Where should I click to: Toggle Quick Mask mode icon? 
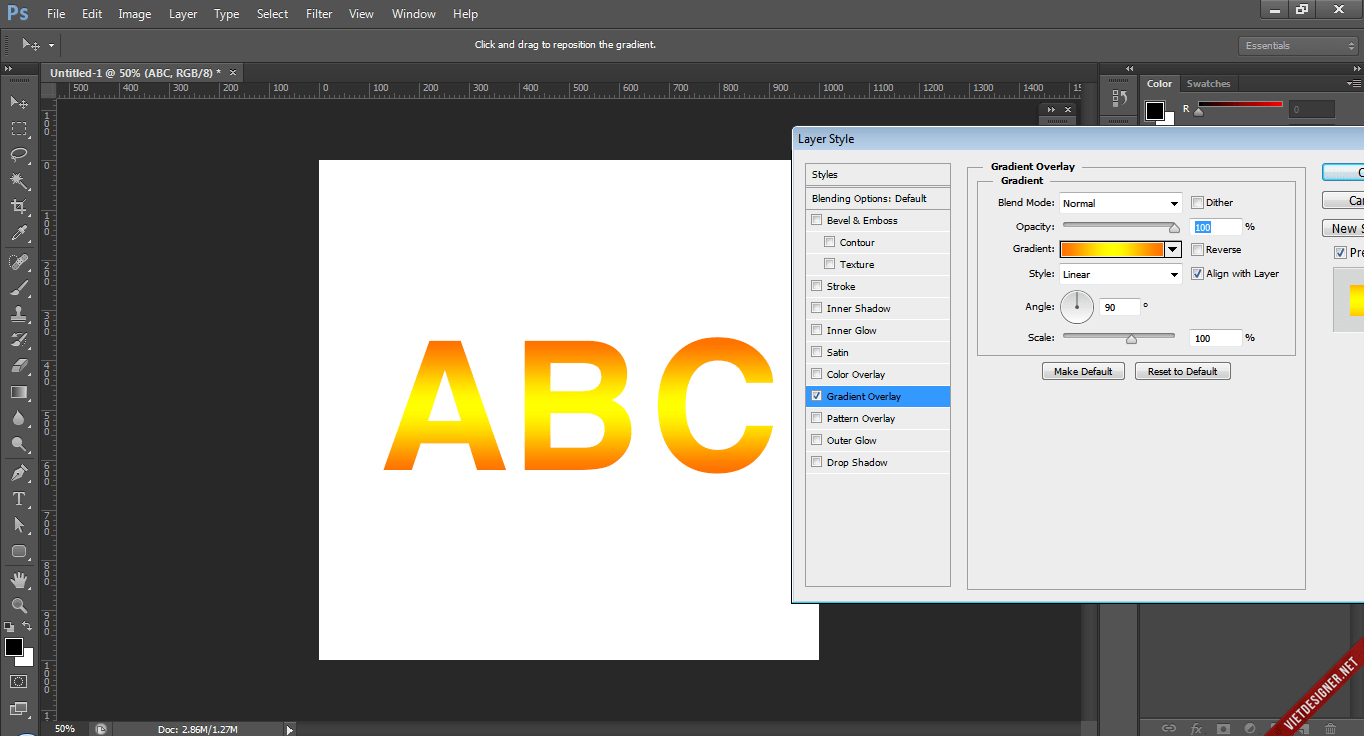pyautogui.click(x=19, y=681)
